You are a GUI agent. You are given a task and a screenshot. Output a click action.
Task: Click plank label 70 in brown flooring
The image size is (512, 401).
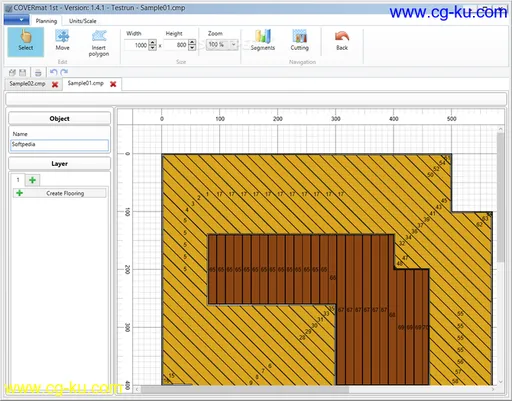(x=425, y=328)
